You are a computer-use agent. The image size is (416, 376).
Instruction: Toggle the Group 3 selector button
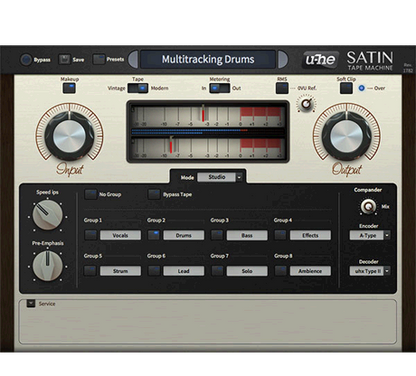217,235
